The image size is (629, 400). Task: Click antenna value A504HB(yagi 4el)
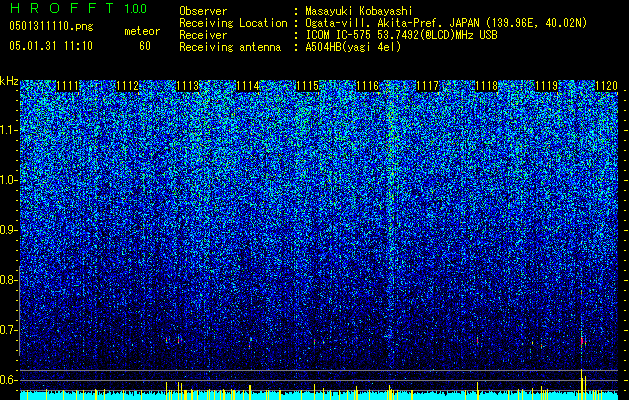pyautogui.click(x=353, y=47)
